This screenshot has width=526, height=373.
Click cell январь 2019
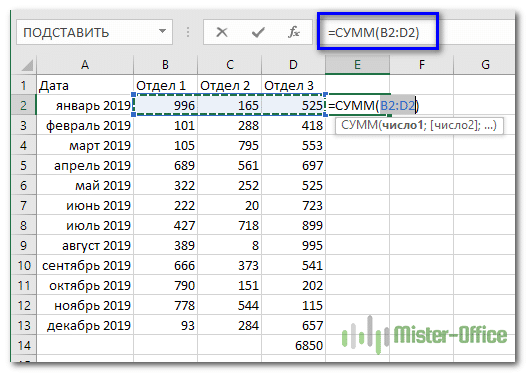(x=85, y=105)
